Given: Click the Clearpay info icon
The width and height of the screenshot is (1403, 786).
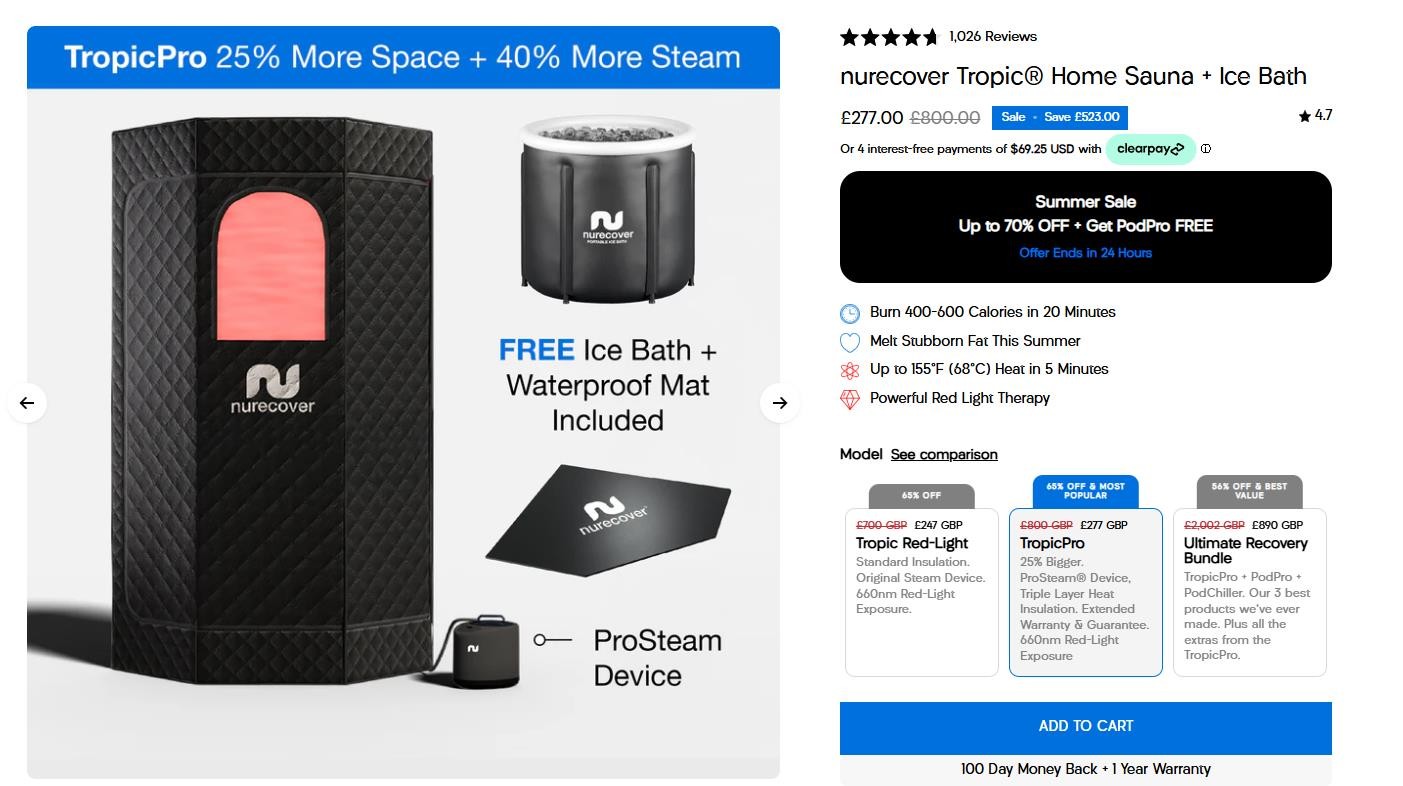Looking at the screenshot, I should pos(1206,149).
